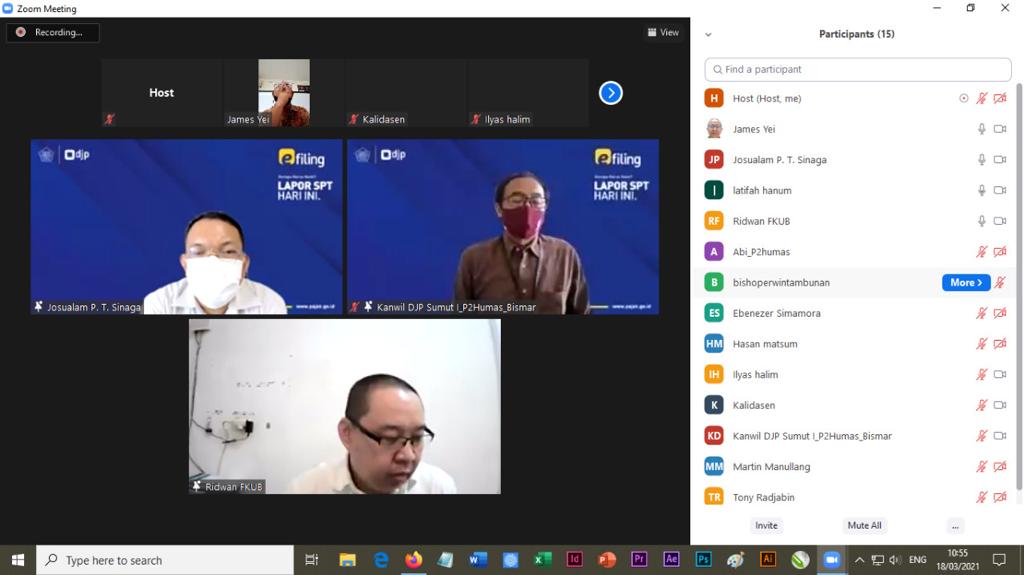The image size is (1024, 575).
Task: Open the More menu for bishoperwintambunan
Action: click(965, 283)
